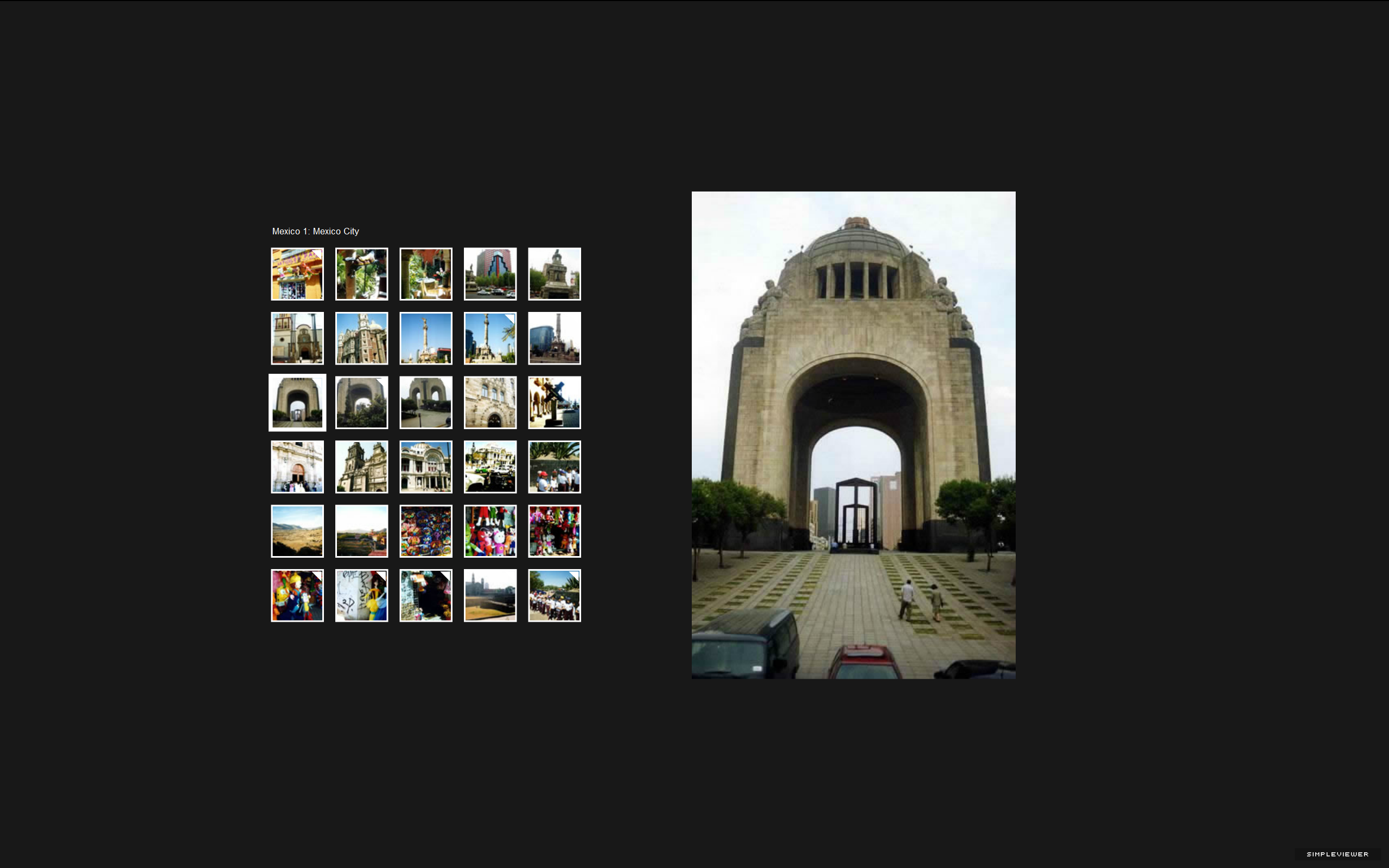Open the SpongeBob piñata figures thumbnail
The image size is (1389, 868).
297,595
